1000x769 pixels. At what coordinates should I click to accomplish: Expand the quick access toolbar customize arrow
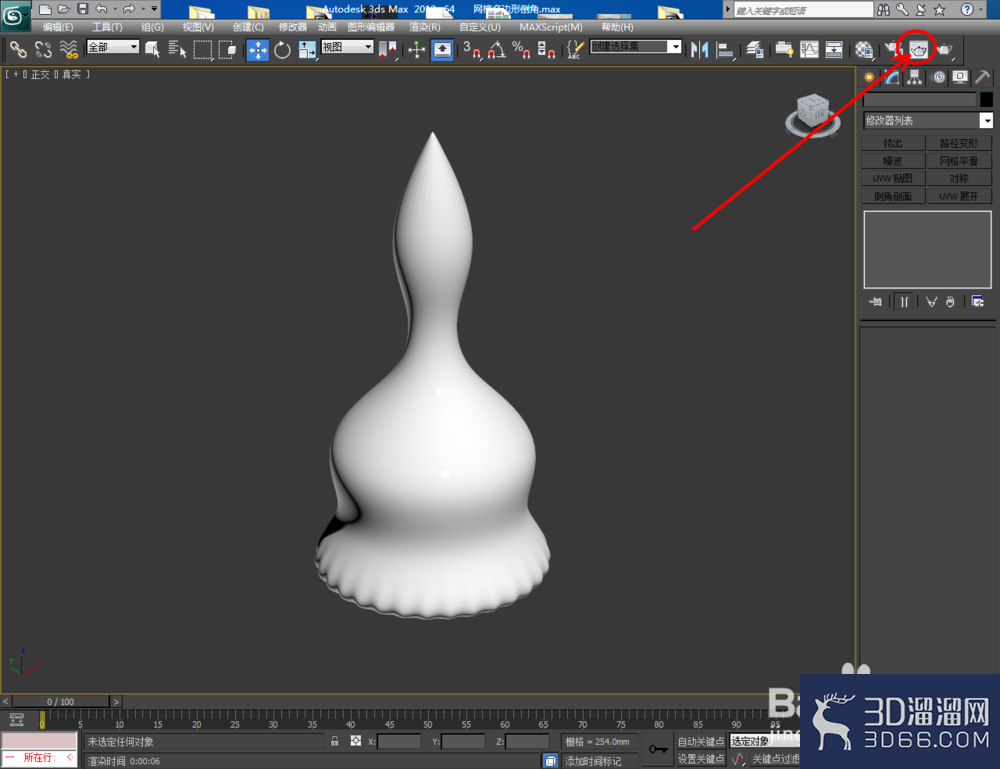154,9
